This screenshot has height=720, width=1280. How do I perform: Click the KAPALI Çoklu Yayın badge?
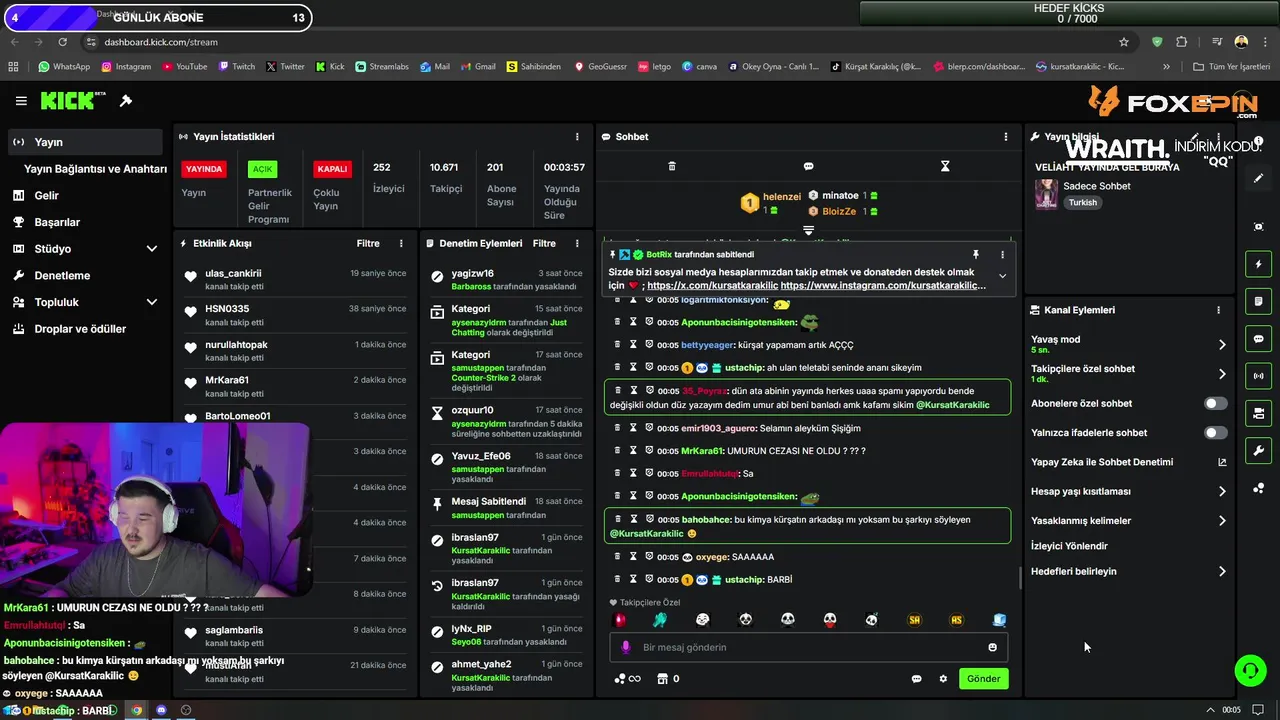point(332,169)
